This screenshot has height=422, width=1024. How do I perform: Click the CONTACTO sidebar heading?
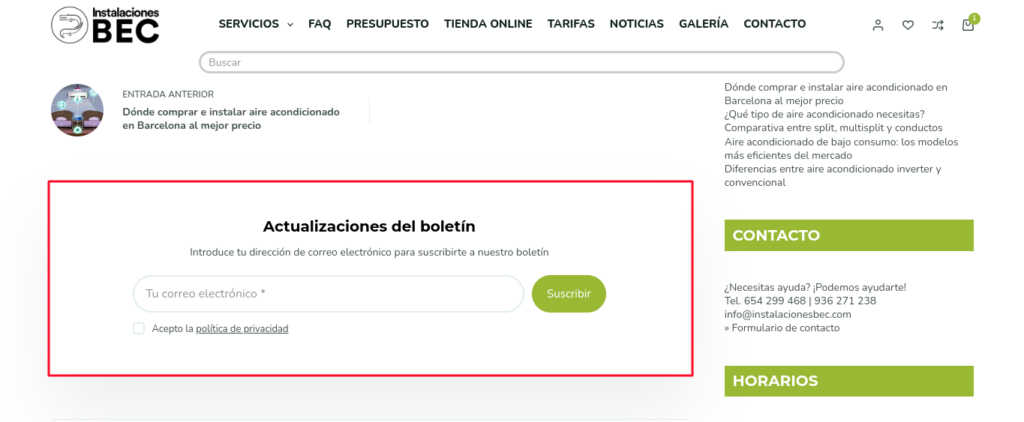(x=848, y=235)
